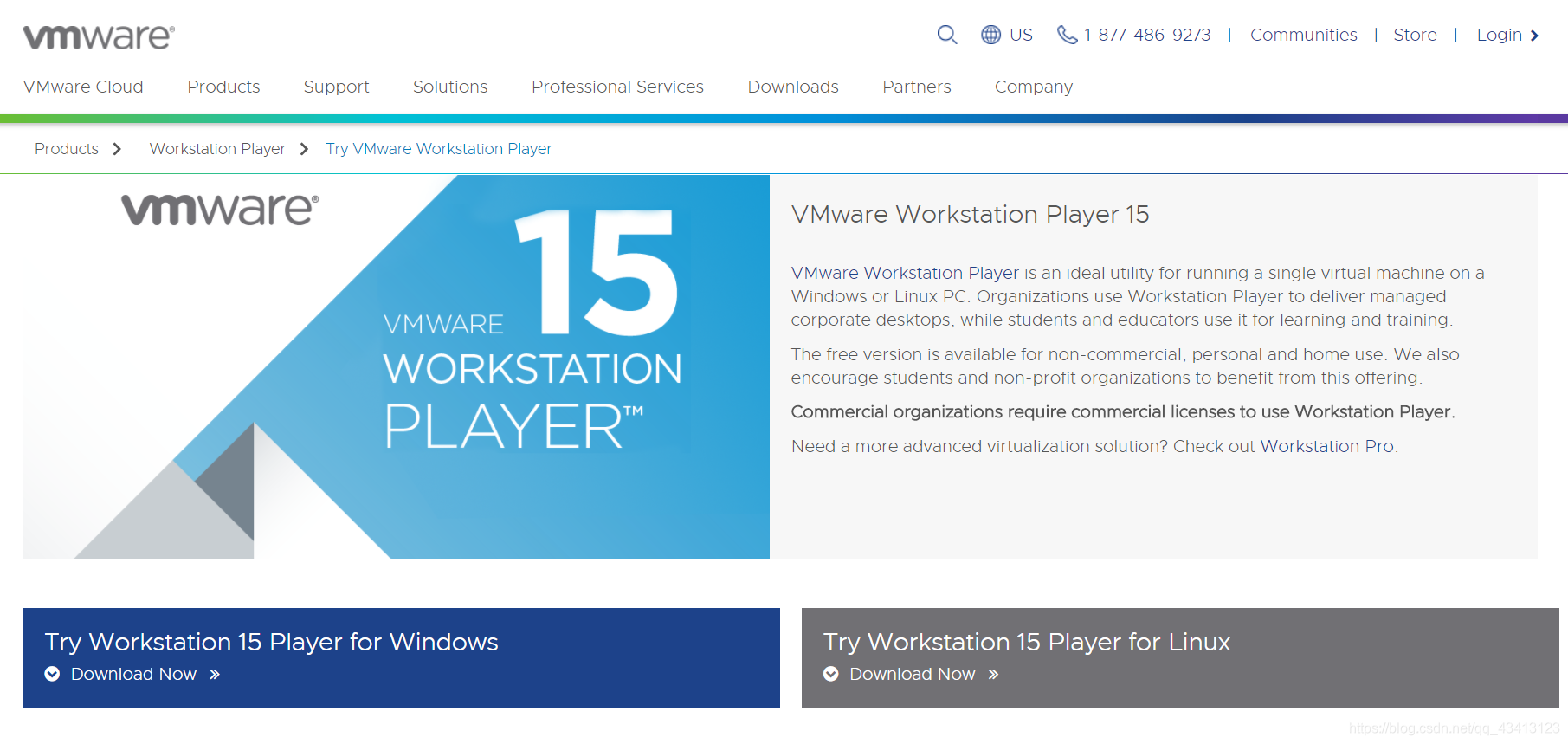The height and width of the screenshot is (744, 1568).
Task: Open the Products navigation menu
Action: pyautogui.click(x=223, y=87)
